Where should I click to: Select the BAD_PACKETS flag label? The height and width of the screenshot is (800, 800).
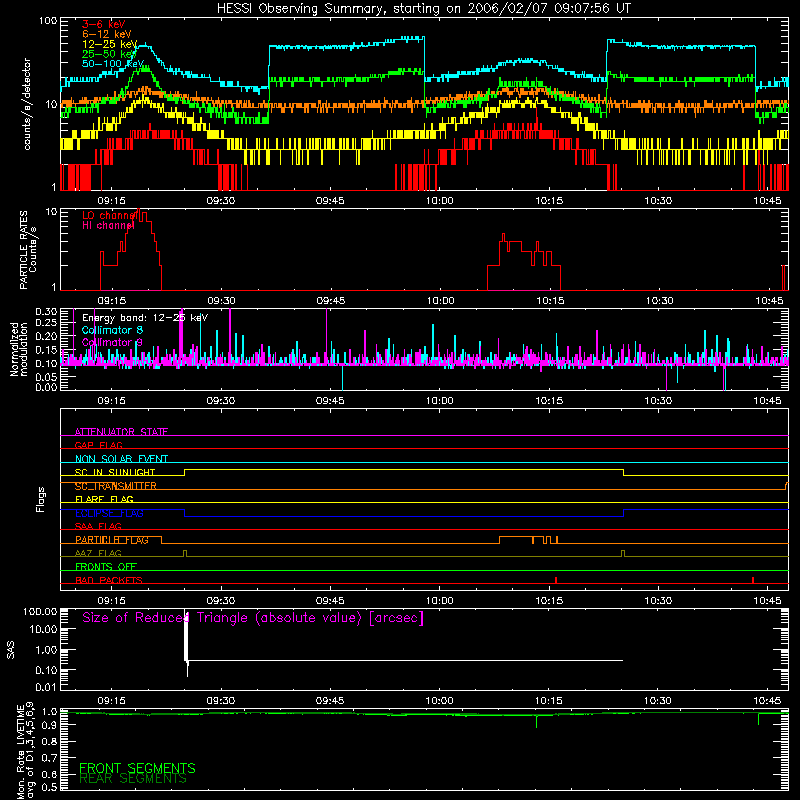point(109,580)
